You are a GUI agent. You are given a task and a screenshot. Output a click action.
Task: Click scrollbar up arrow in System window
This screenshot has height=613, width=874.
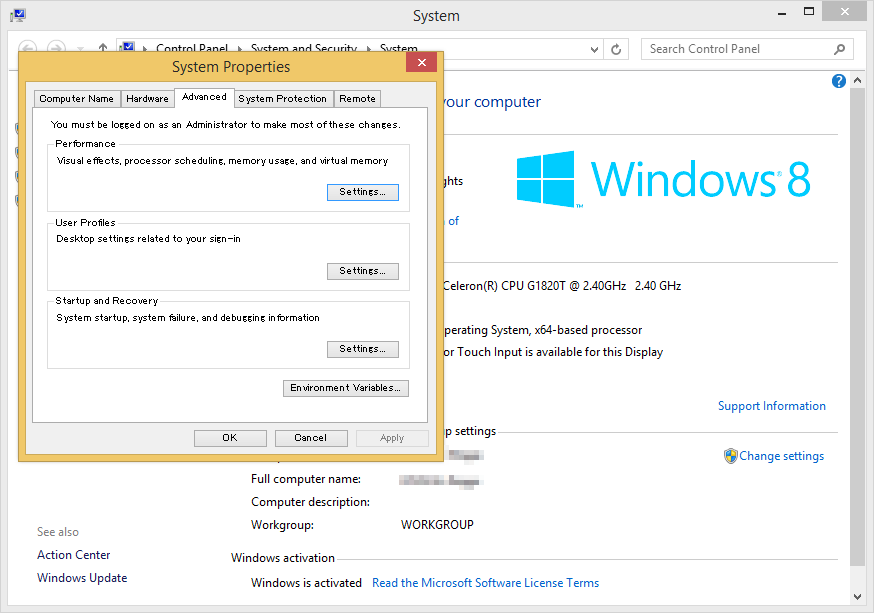pos(857,80)
